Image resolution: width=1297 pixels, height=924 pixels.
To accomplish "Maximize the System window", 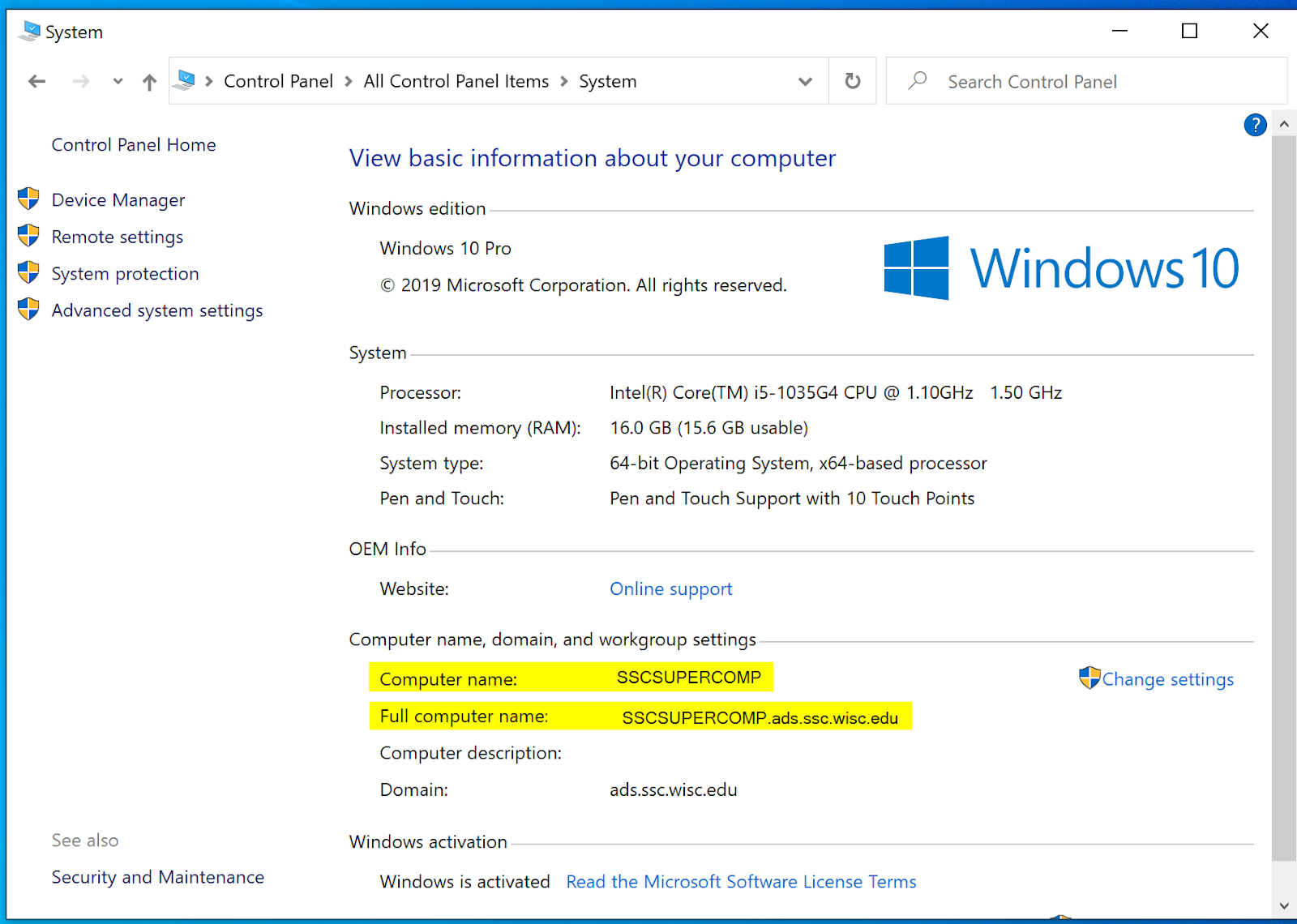I will click(1190, 31).
